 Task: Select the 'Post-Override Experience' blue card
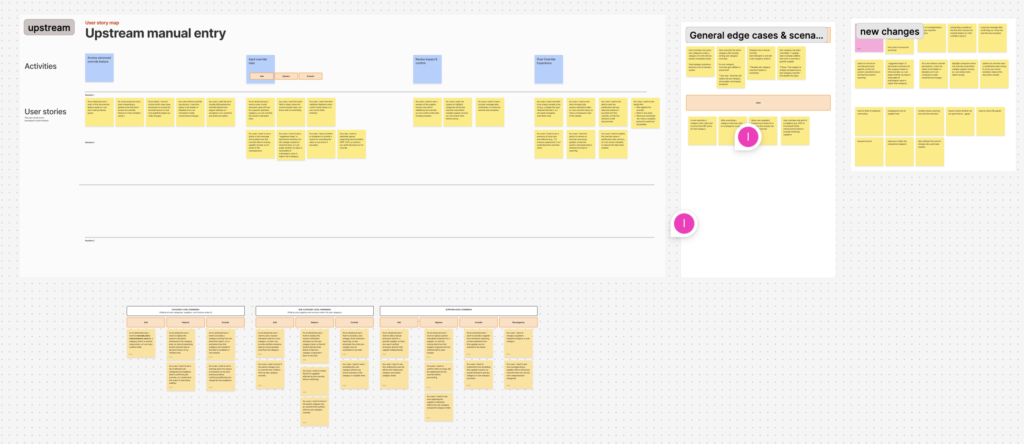[550, 67]
